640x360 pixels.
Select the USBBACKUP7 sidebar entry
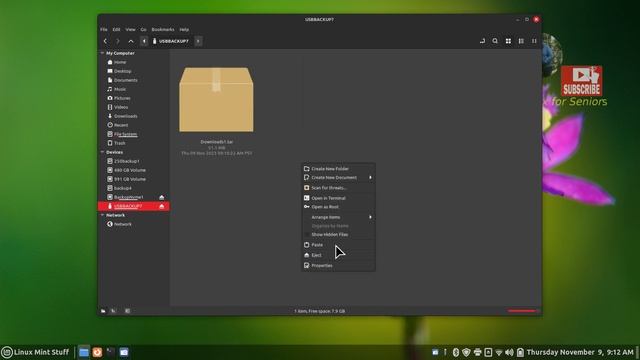pyautogui.click(x=134, y=206)
